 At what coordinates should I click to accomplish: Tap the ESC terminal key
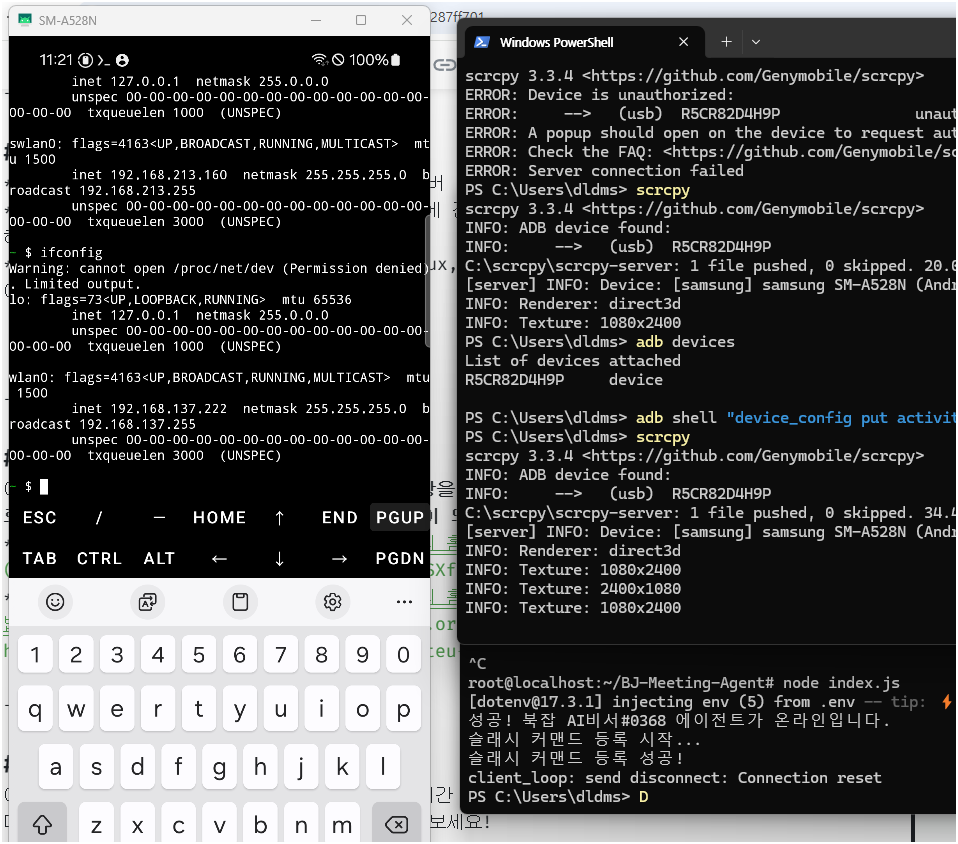(x=40, y=518)
